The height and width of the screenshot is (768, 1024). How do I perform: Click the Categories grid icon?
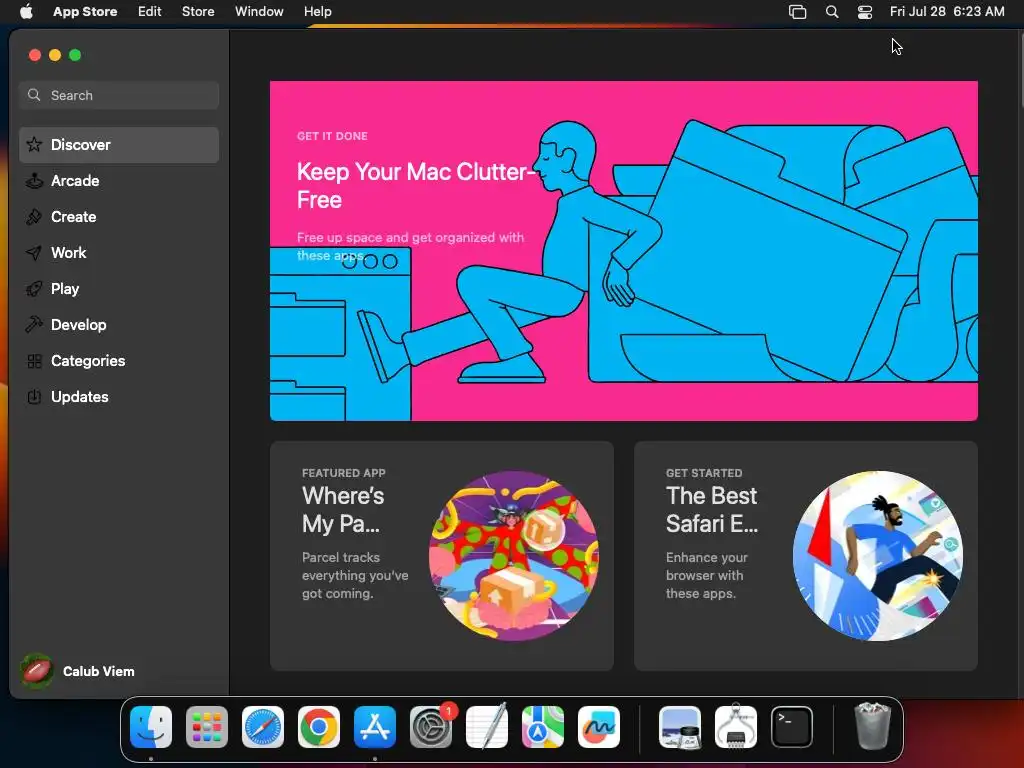tap(34, 360)
